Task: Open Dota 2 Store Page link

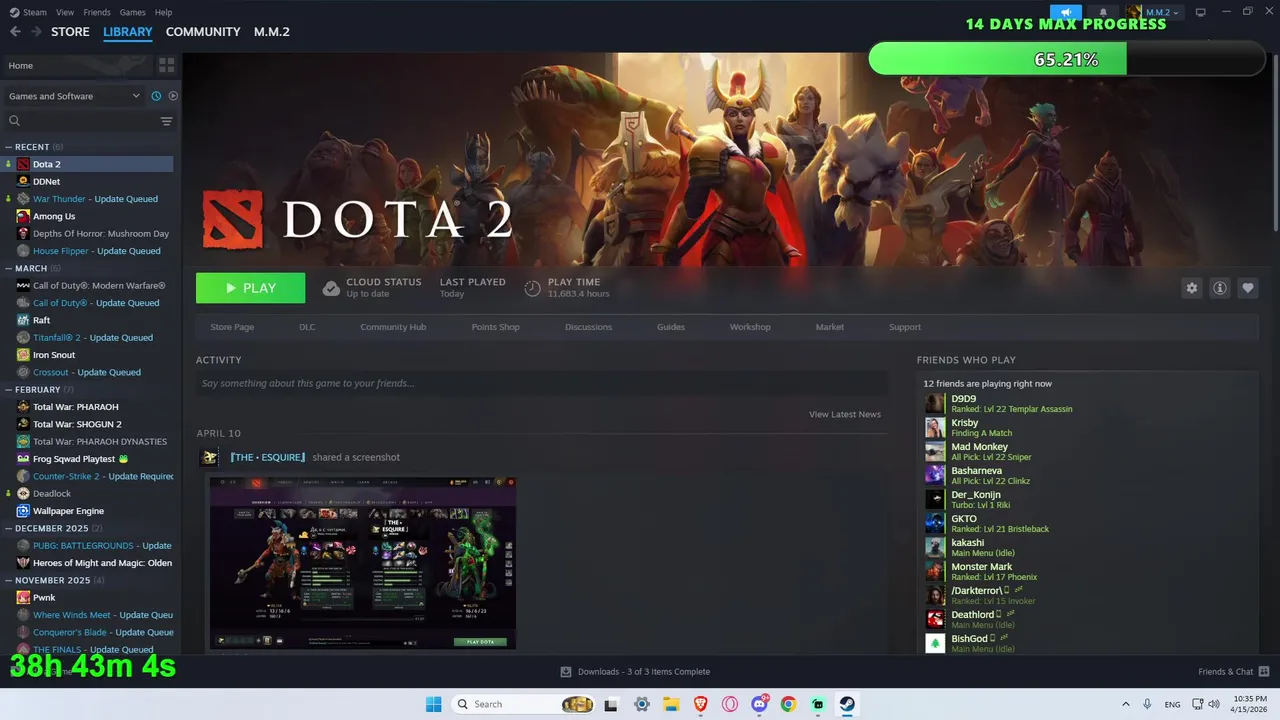Action: (232, 327)
